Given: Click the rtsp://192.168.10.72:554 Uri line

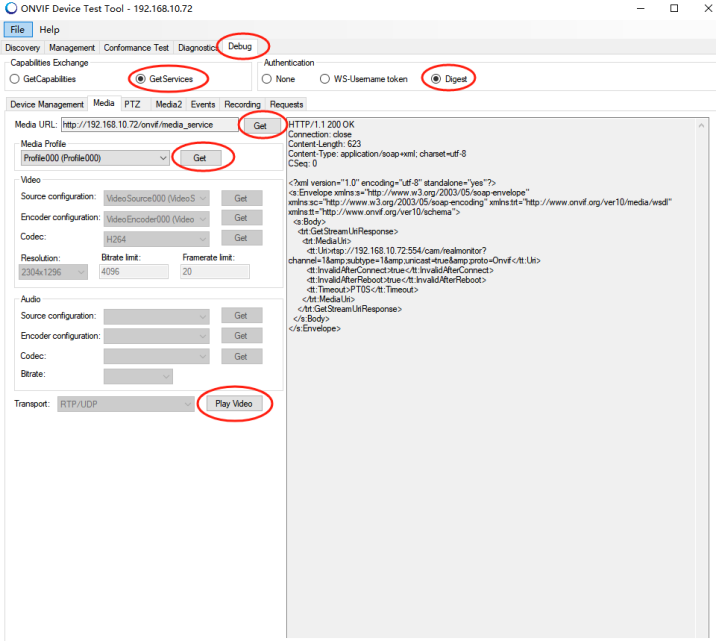Looking at the screenshot, I should coord(396,251).
